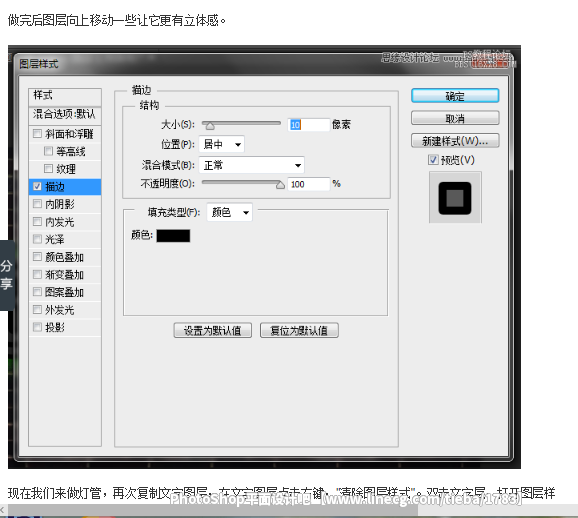The height and width of the screenshot is (518, 578).
Task: Click the 新建样式(W)... button
Action: pyautogui.click(x=455, y=141)
